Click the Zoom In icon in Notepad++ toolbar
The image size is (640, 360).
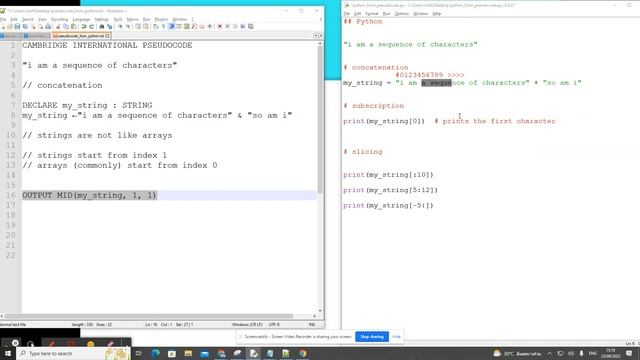[120, 27]
